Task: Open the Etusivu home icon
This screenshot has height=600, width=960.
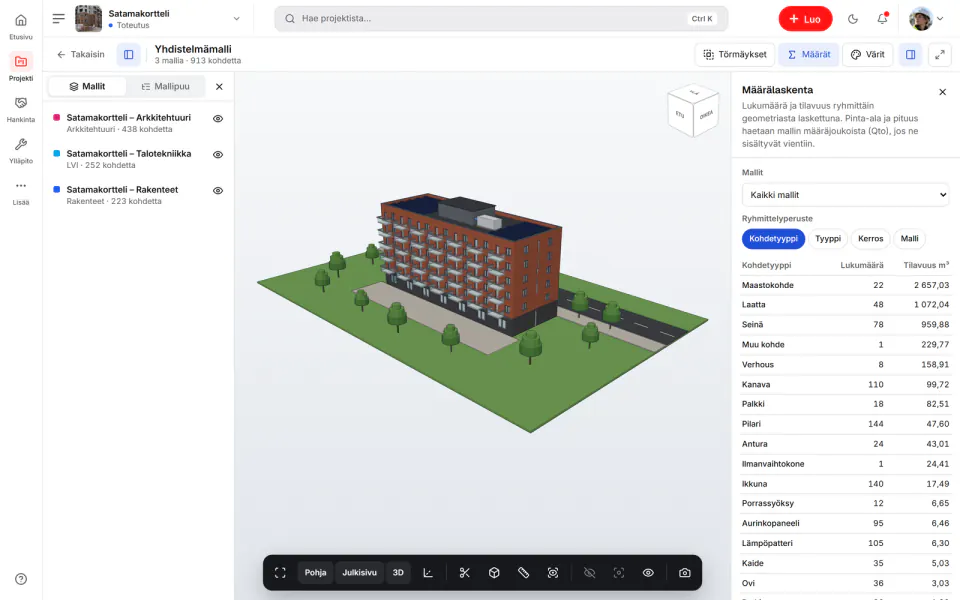Action: [x=21, y=20]
